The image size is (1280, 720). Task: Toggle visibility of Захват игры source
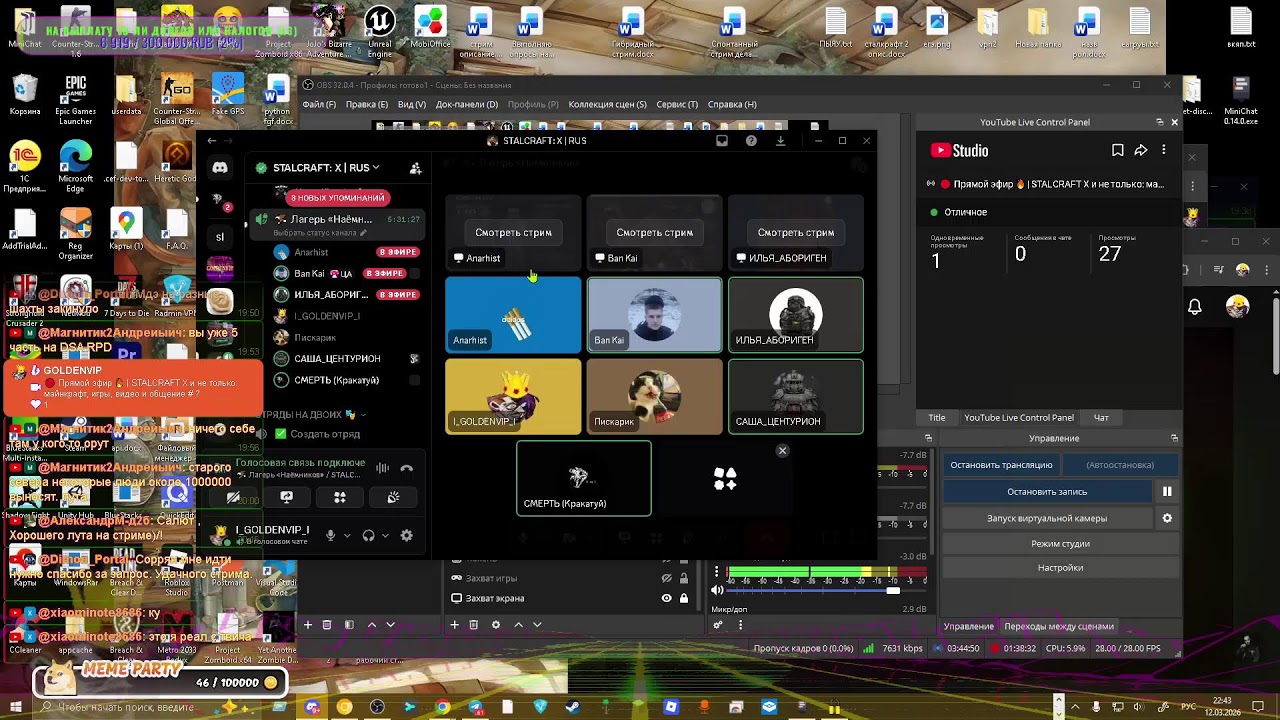pos(666,578)
